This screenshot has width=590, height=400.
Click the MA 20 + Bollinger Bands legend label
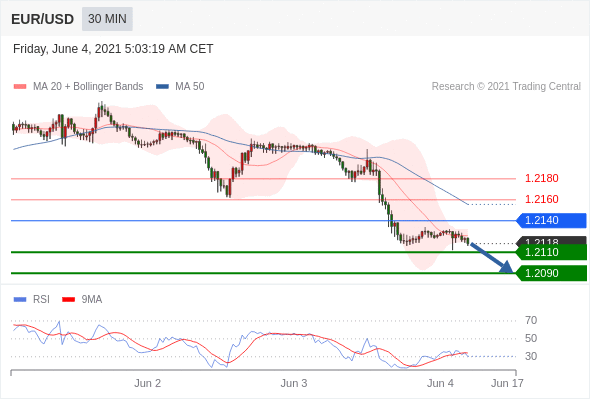point(88,87)
